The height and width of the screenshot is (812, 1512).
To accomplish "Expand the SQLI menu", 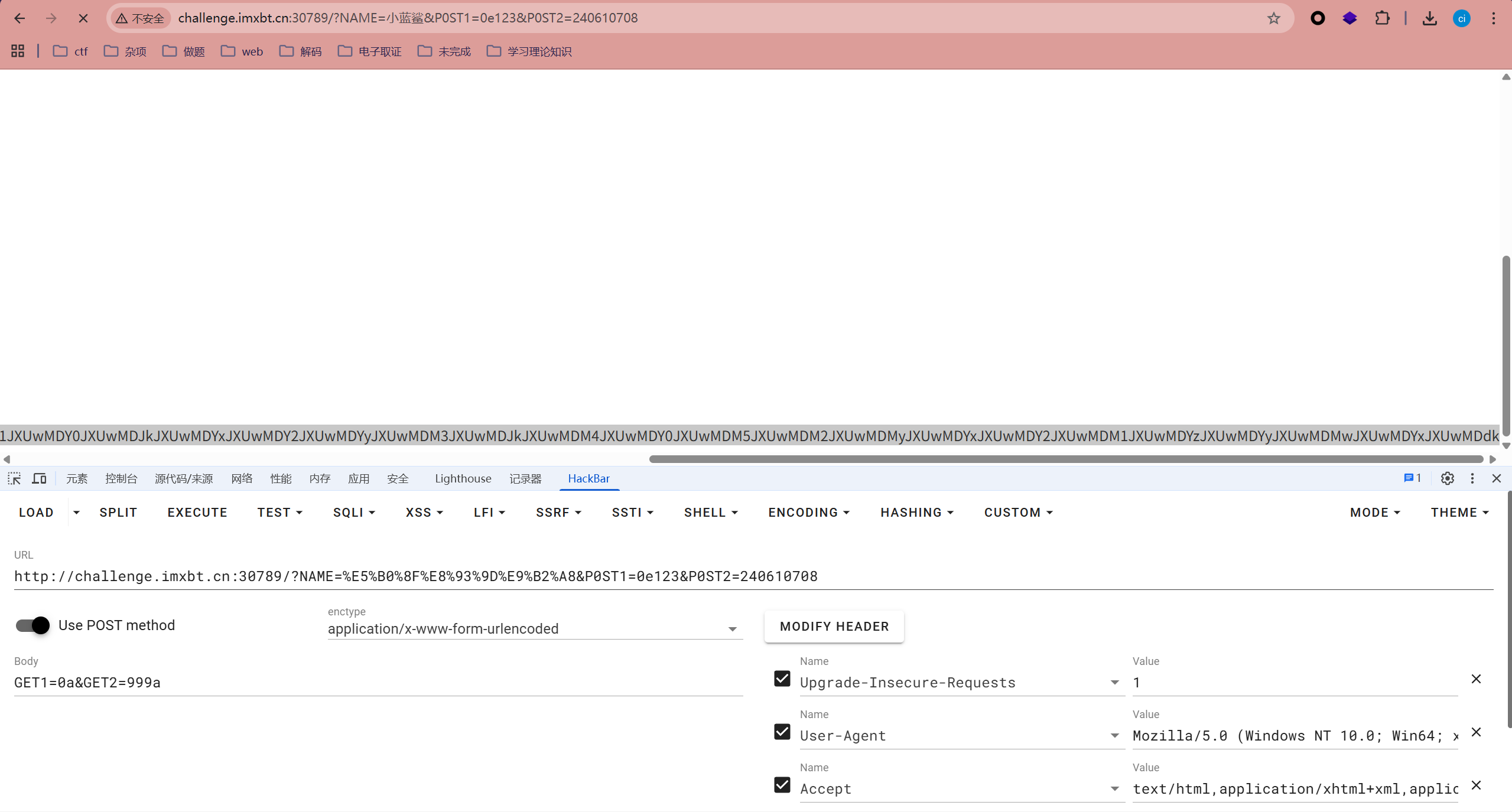I will click(x=354, y=513).
